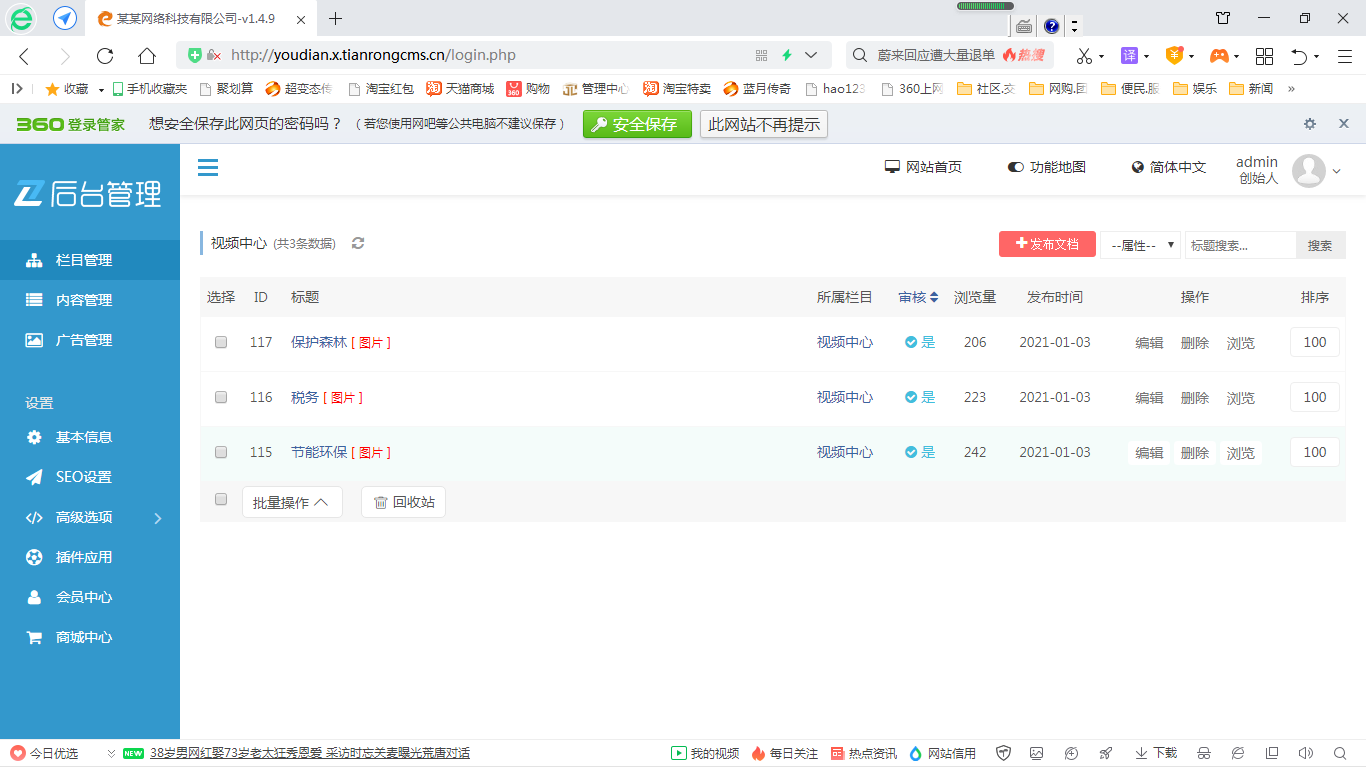Tick the select-all checkbox beside 批量操作
The width and height of the screenshot is (1366, 768).
point(221,499)
